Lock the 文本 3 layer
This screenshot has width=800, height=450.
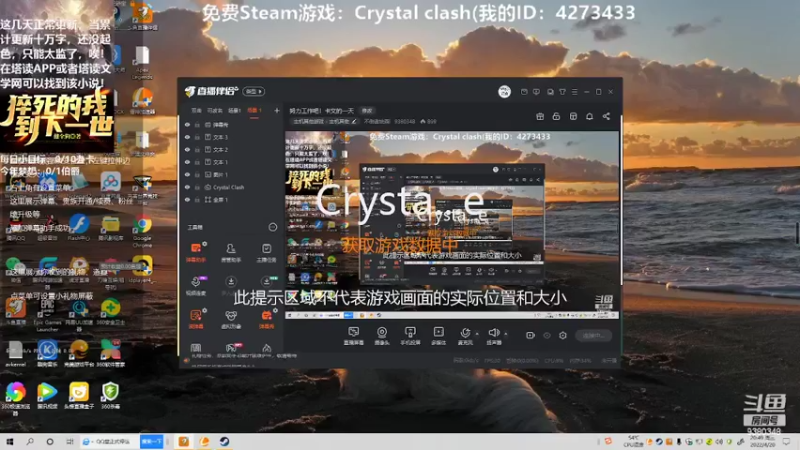tap(197, 137)
